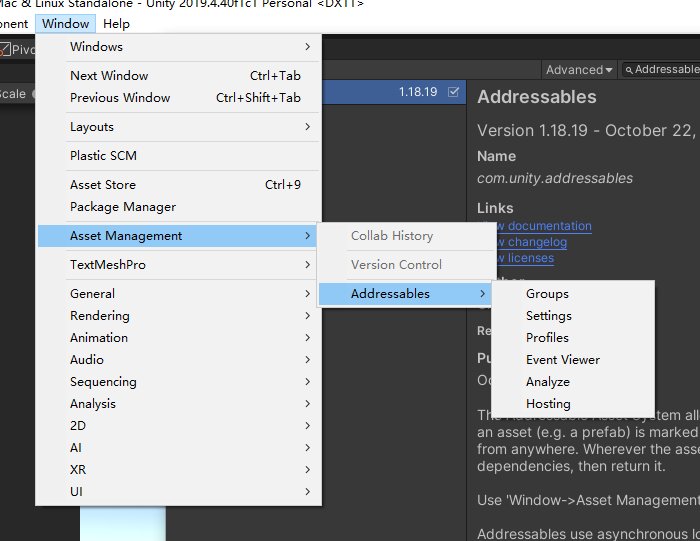Open the Window menu
Image resolution: width=700 pixels, height=541 pixels.
(x=66, y=24)
